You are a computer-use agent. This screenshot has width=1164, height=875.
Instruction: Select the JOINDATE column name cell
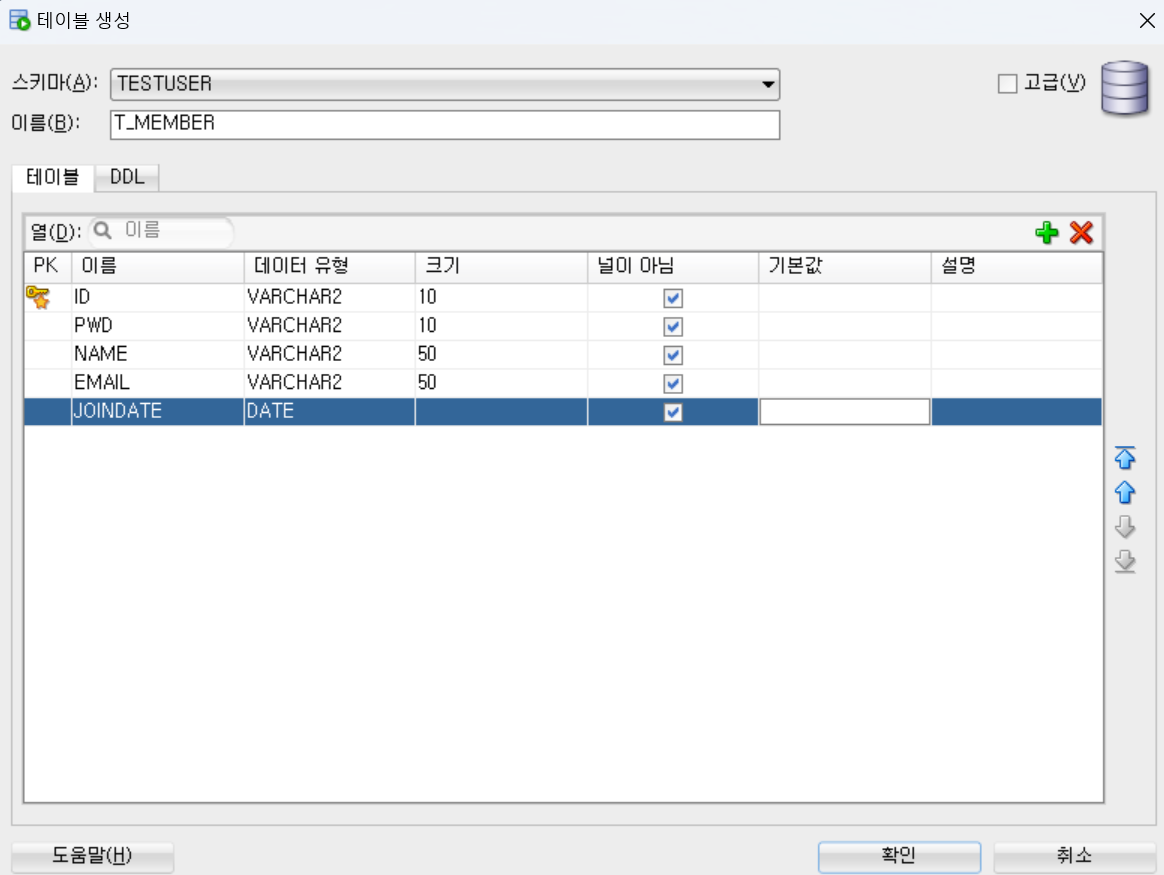(157, 412)
